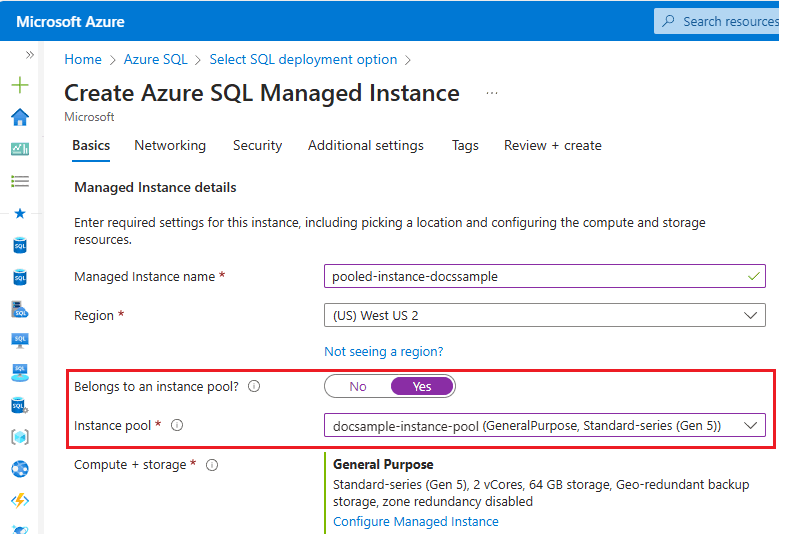Click the Configure Managed Instance link
The height and width of the screenshot is (534, 788).
(x=415, y=522)
